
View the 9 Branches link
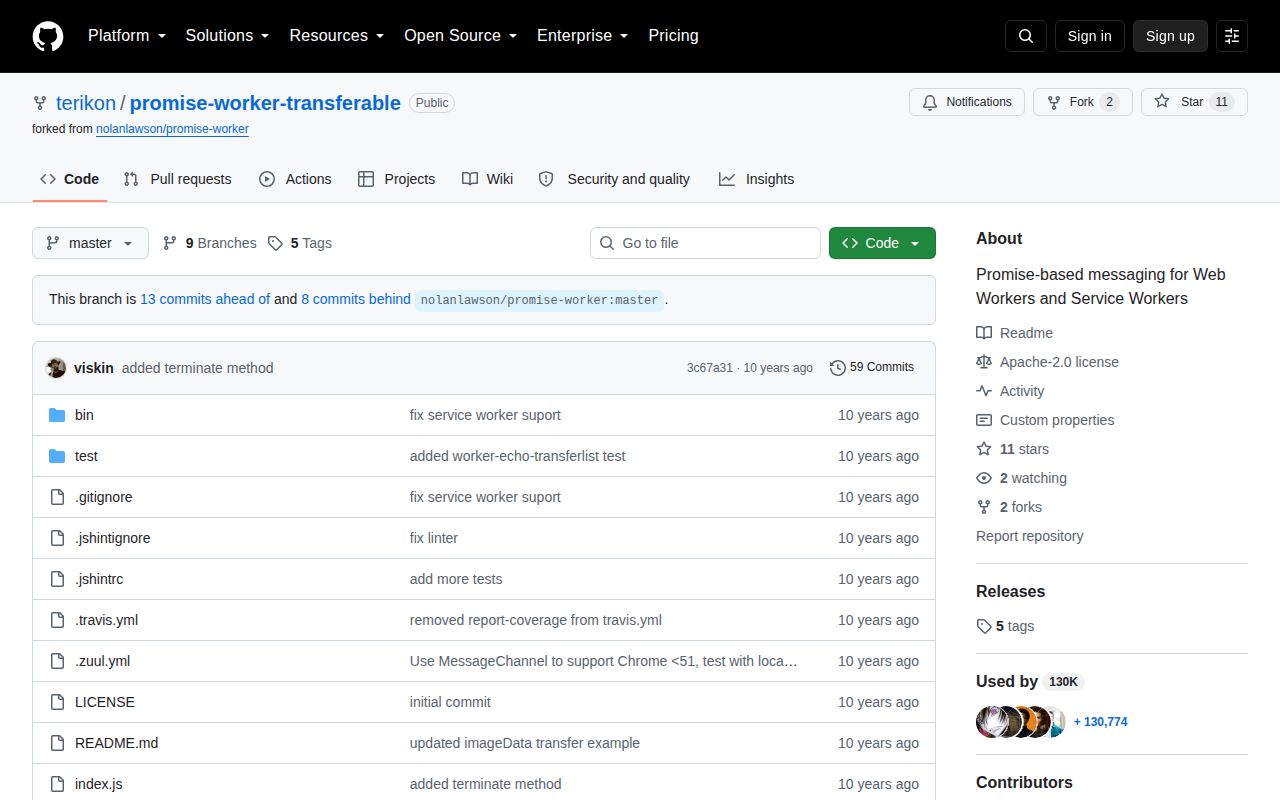[x=209, y=243]
